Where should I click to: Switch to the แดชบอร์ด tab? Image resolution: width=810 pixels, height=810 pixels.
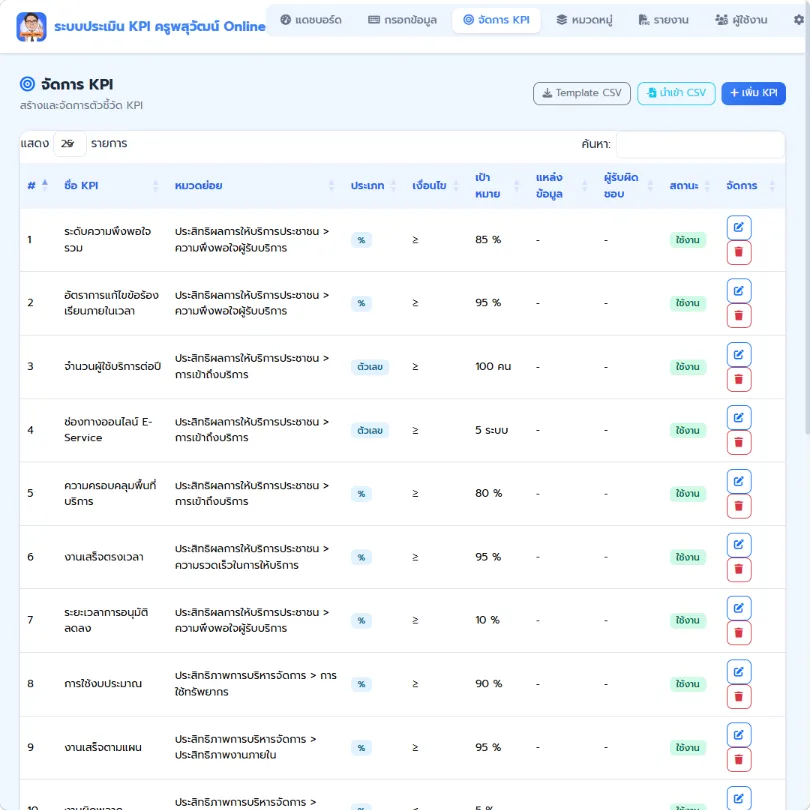[x=311, y=20]
